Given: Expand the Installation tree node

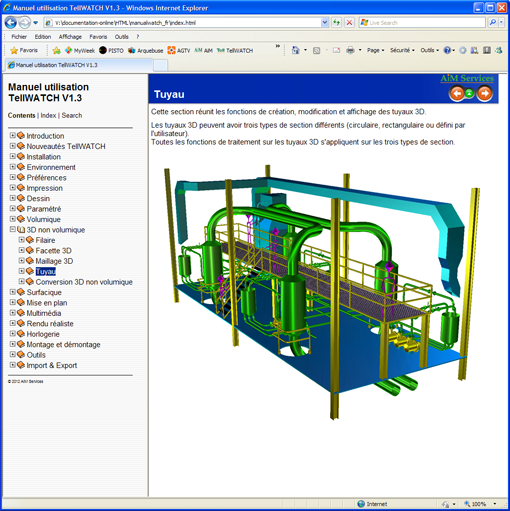Looking at the screenshot, I should coord(12,156).
